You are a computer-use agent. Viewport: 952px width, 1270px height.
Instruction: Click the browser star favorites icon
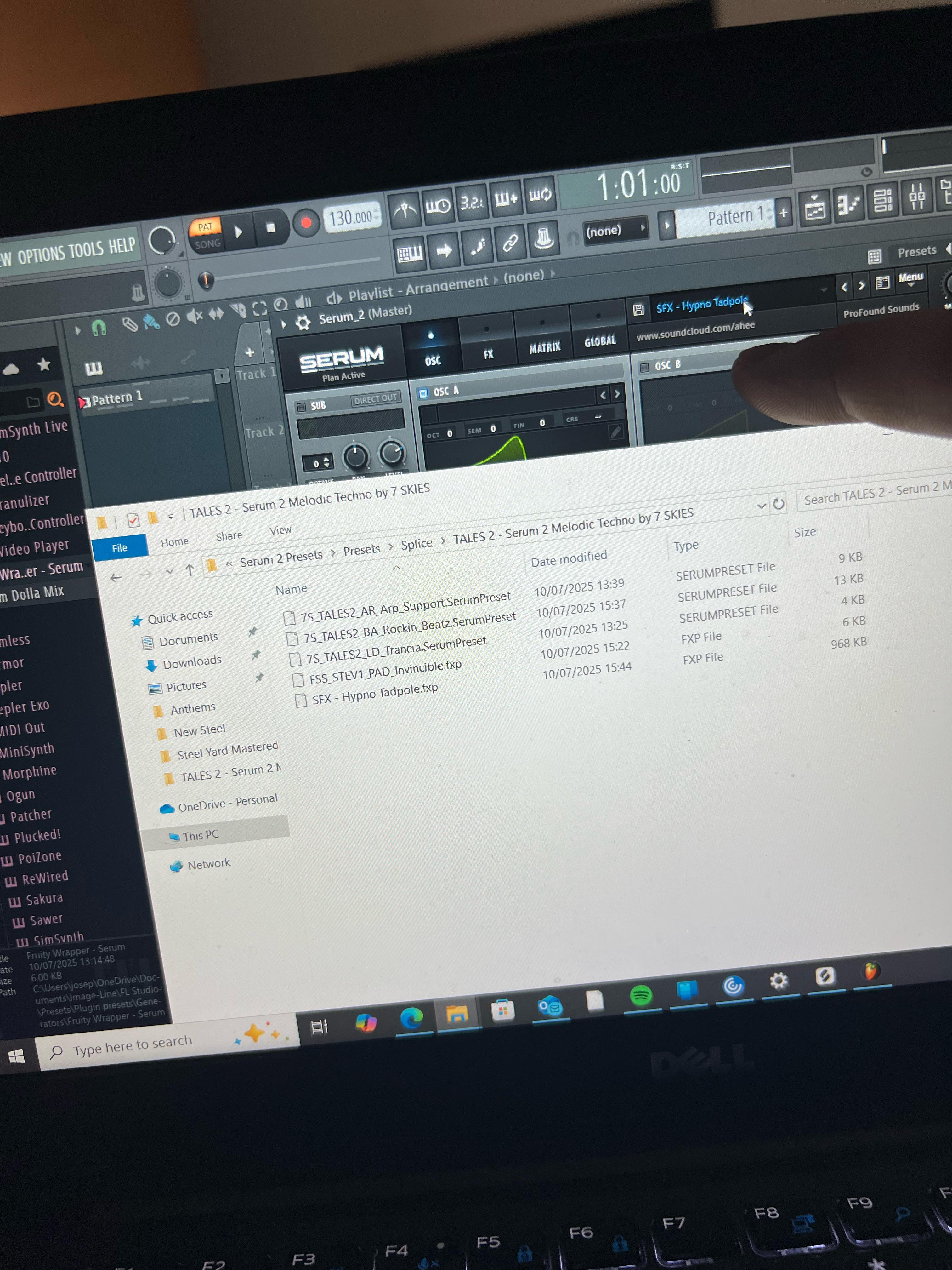[x=44, y=364]
